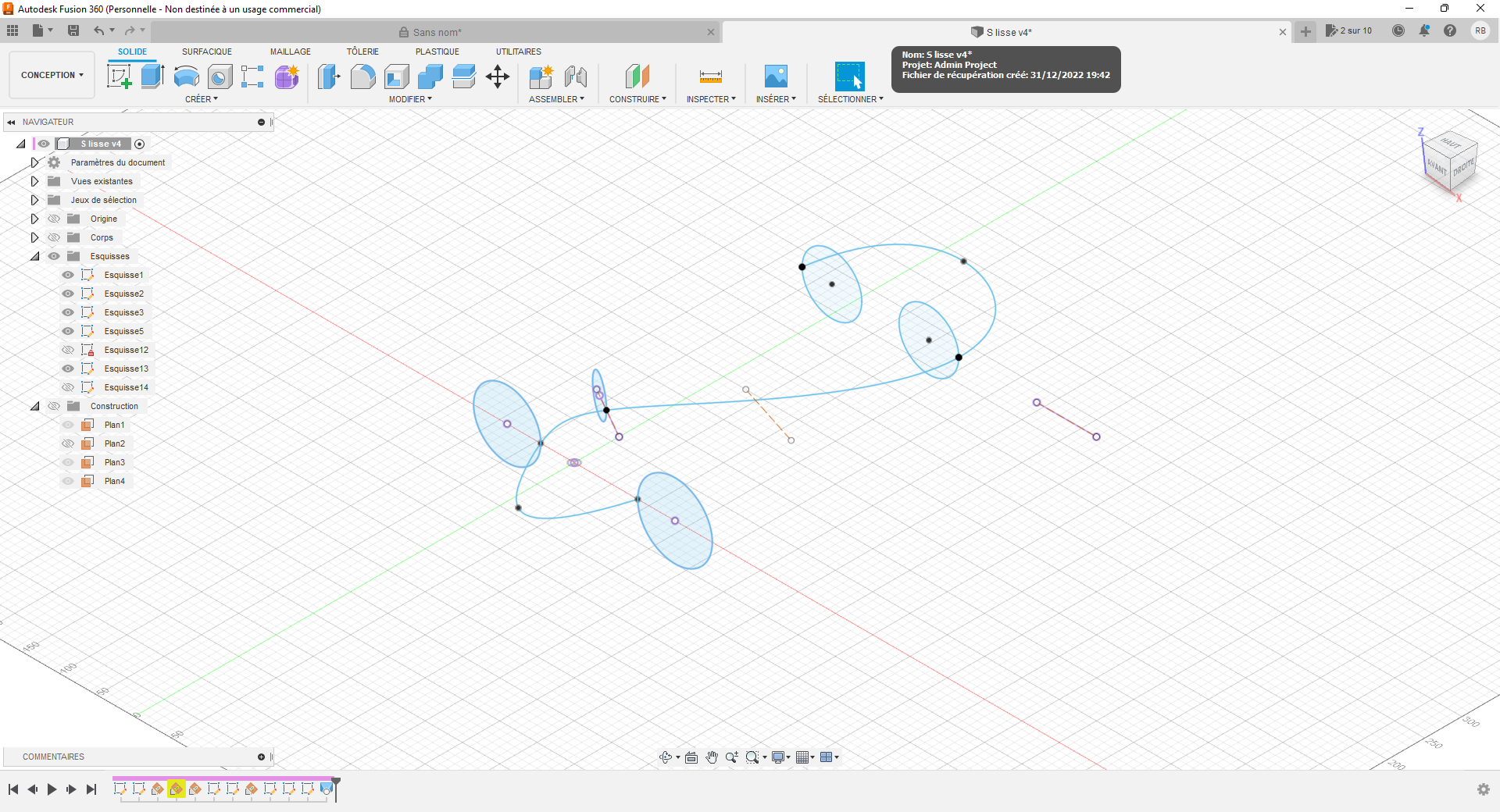The image size is (1500, 812).
Task: Click the ASSEMBLER menu label
Action: click(x=556, y=99)
